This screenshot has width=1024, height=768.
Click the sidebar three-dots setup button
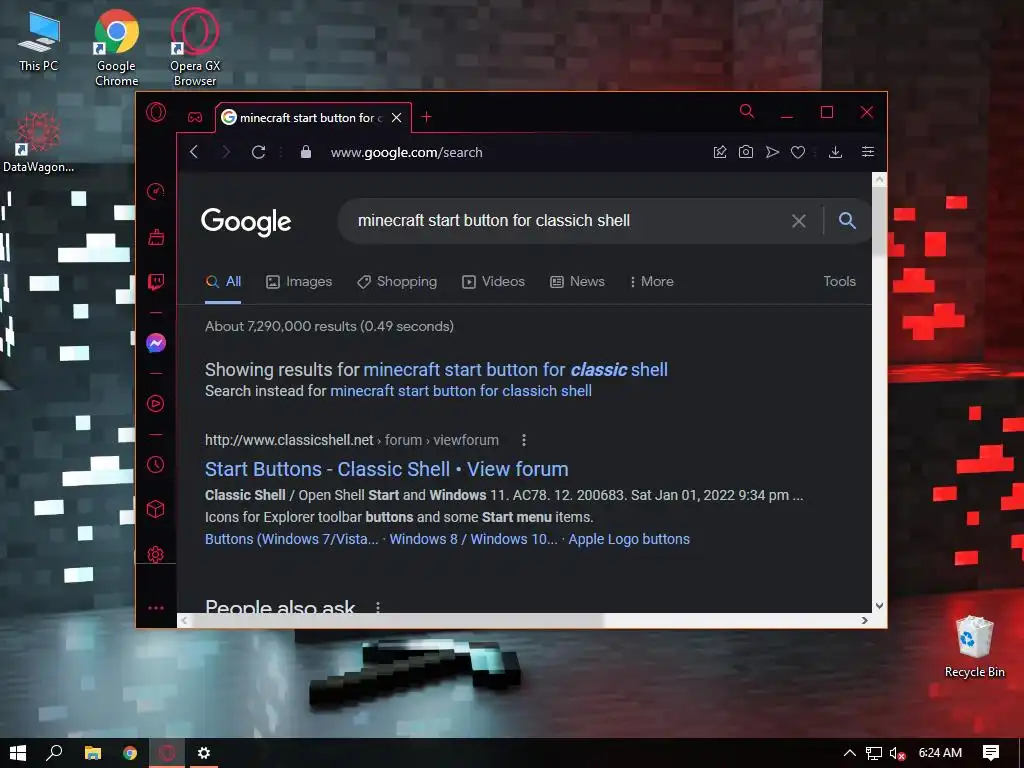click(155, 608)
